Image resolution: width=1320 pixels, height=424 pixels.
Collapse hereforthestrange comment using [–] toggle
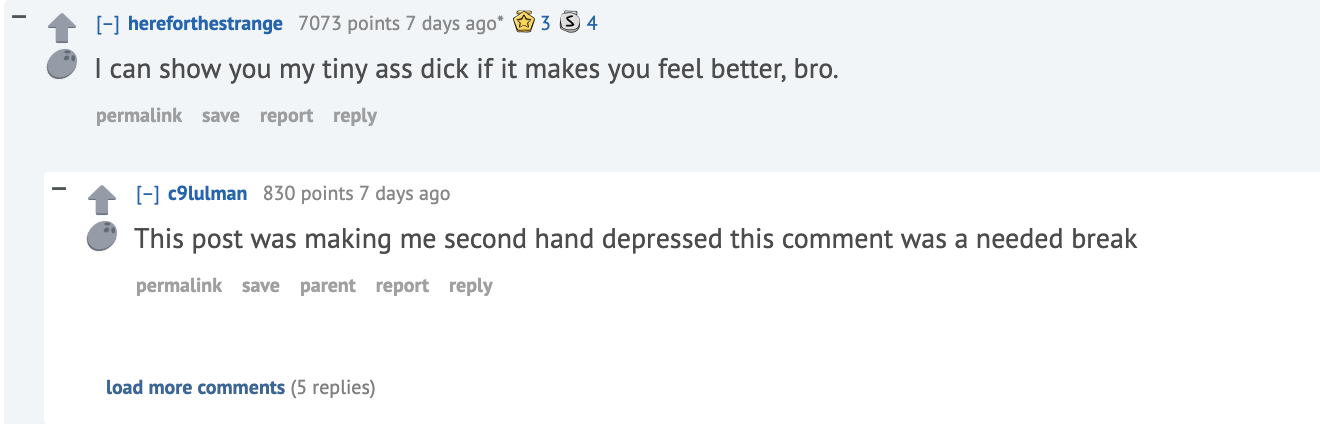108,23
